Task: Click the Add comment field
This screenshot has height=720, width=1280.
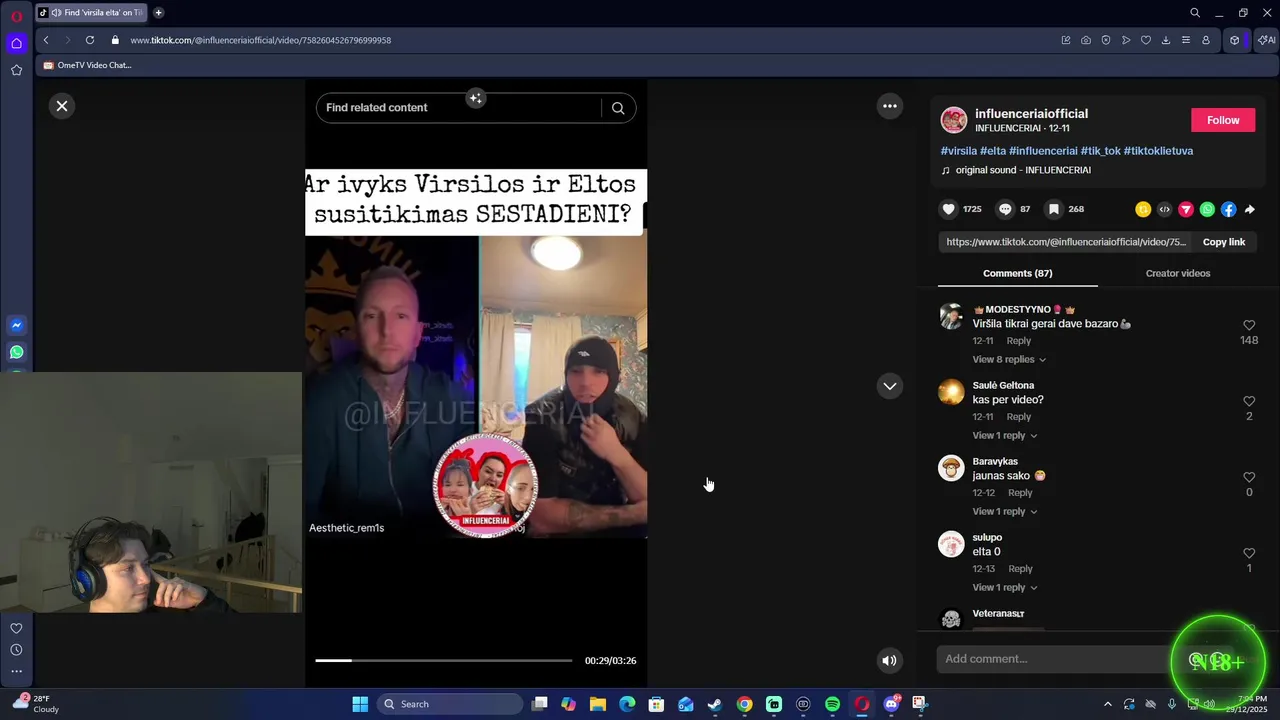Action: click(1055, 659)
